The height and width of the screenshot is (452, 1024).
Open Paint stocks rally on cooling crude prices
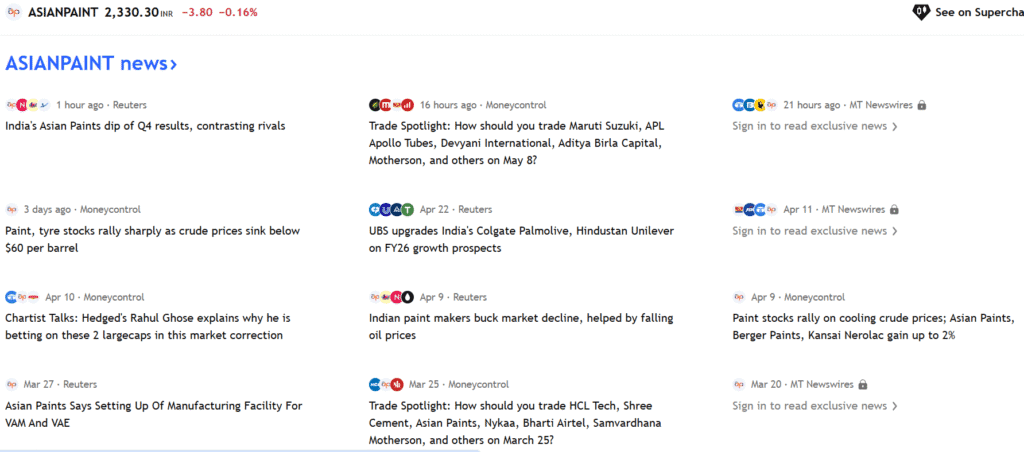click(873, 327)
